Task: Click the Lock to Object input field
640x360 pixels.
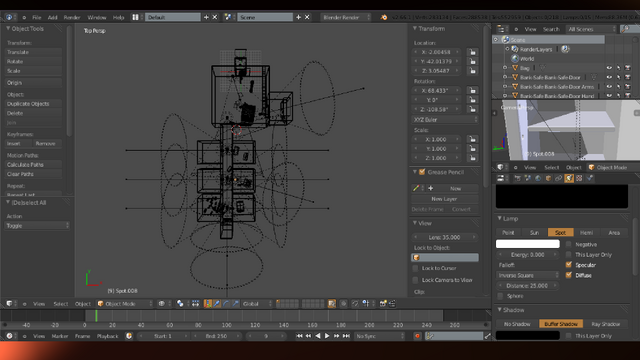Action: tap(444, 258)
